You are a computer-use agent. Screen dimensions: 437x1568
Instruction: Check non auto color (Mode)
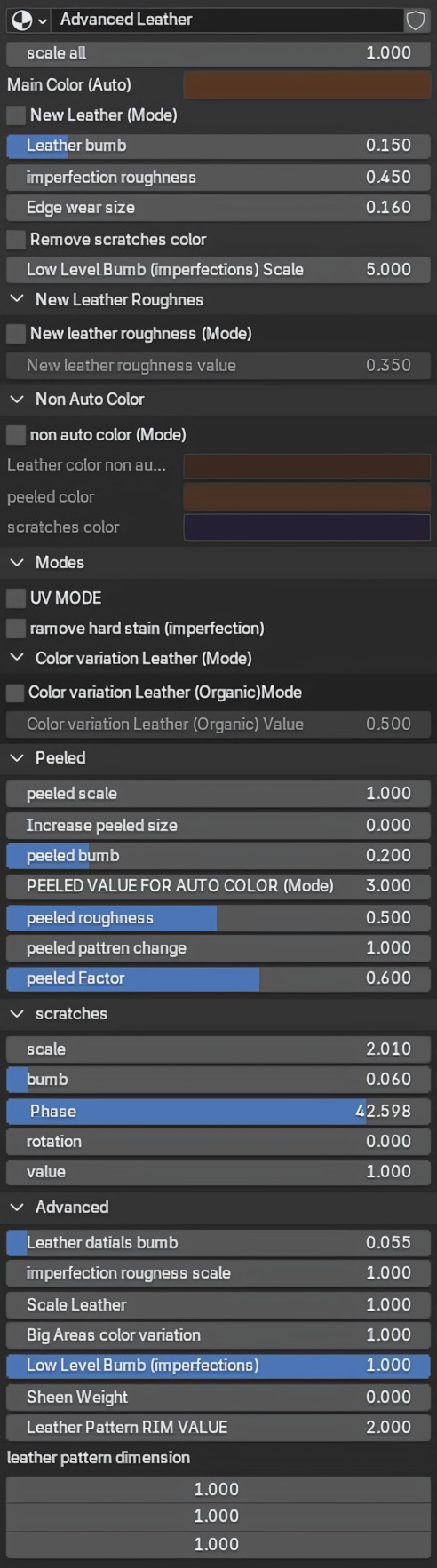point(16,435)
